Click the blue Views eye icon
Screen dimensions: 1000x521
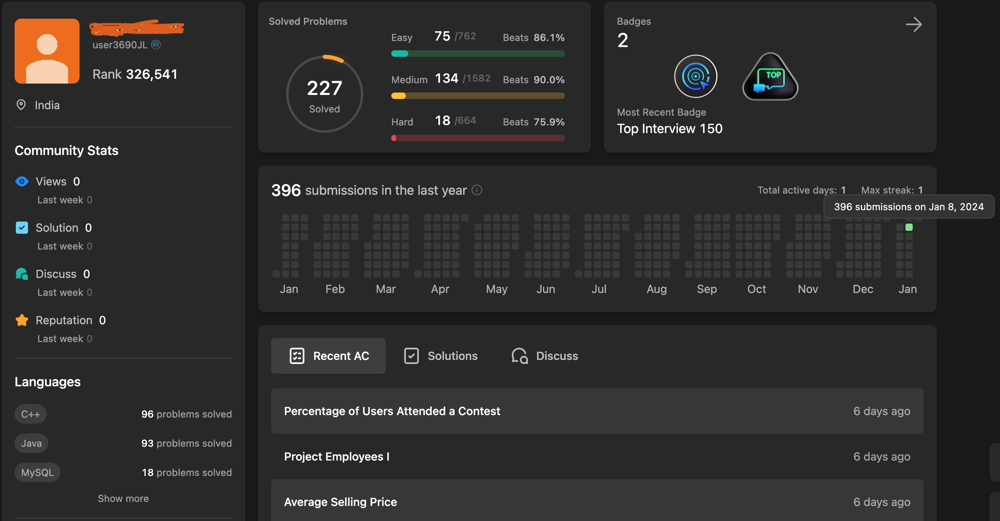pyautogui.click(x=22, y=182)
